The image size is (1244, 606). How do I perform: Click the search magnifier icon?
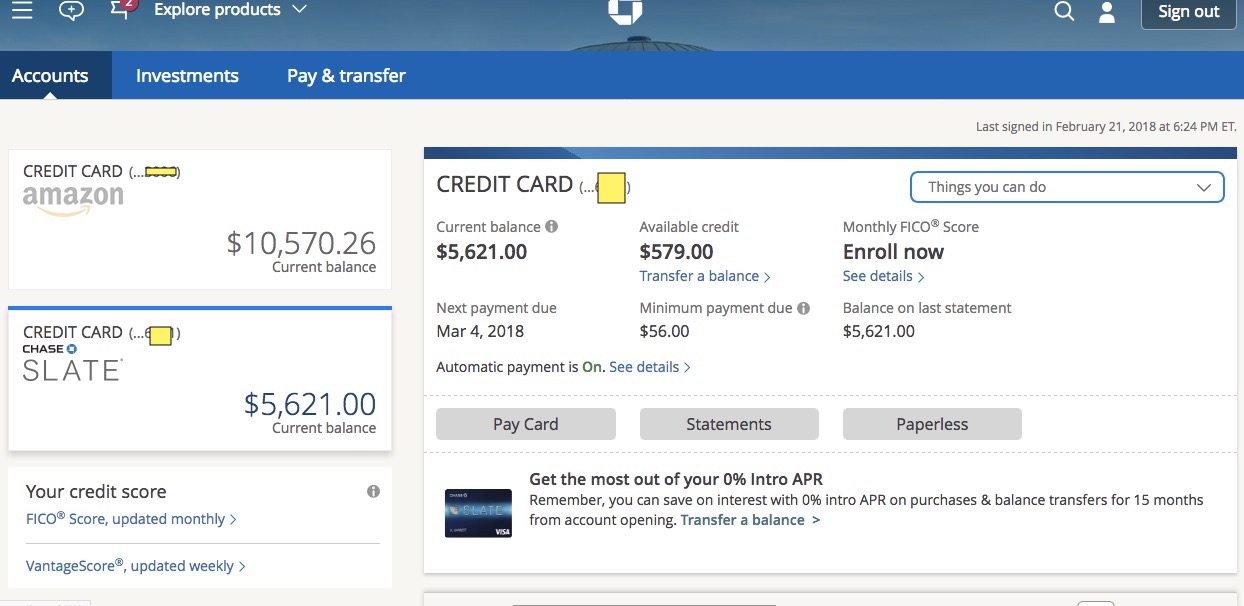point(1065,12)
